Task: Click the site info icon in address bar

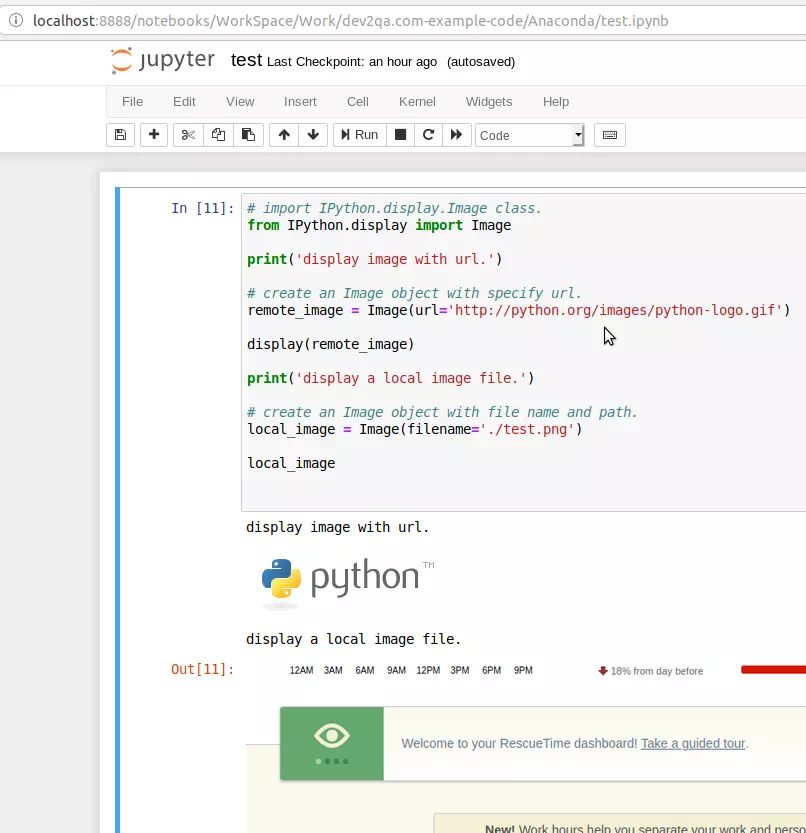Action: 16,20
